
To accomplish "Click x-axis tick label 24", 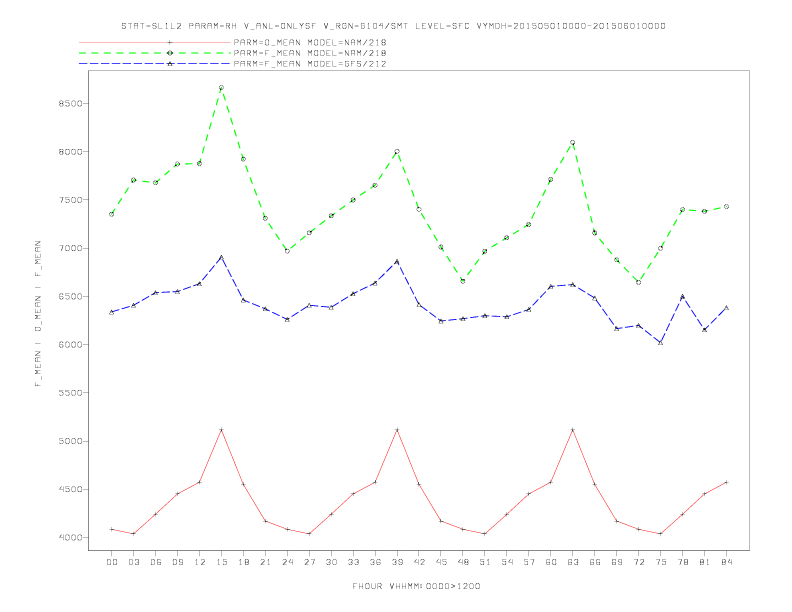I will tap(287, 562).
